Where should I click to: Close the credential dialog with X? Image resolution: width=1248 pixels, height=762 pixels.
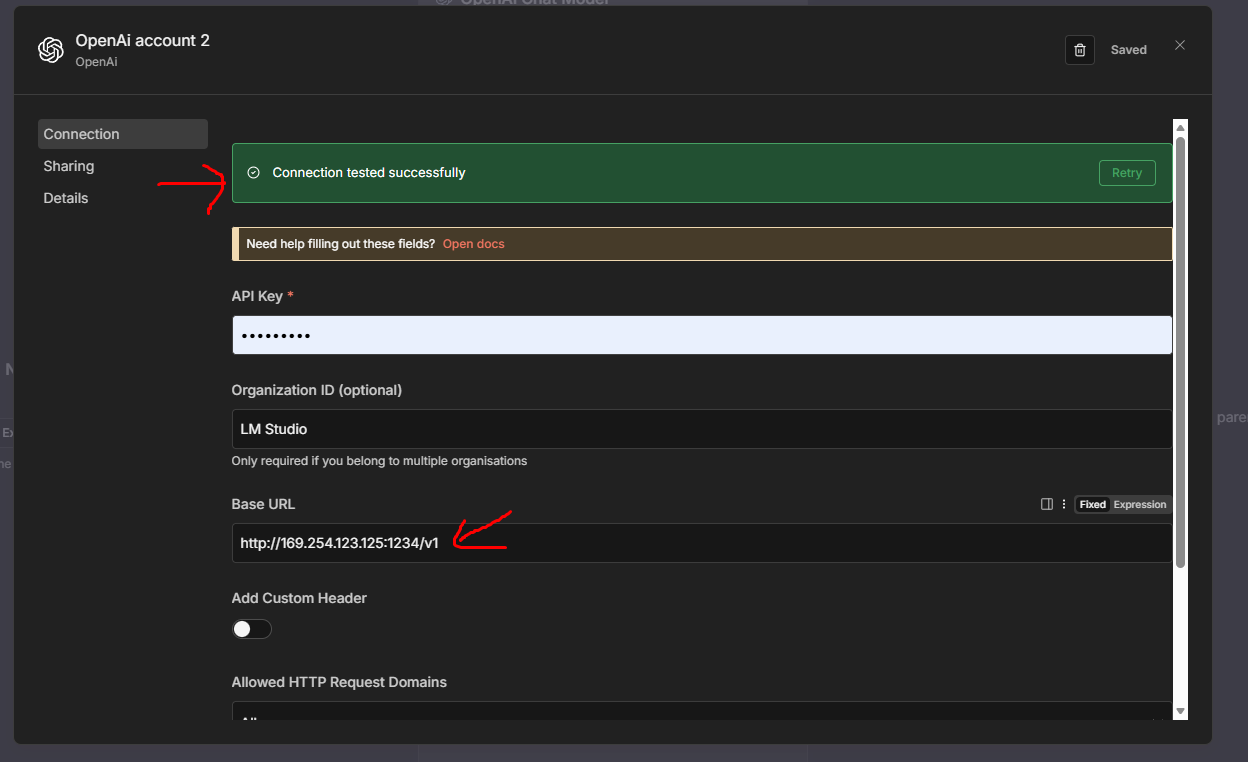[x=1180, y=45]
